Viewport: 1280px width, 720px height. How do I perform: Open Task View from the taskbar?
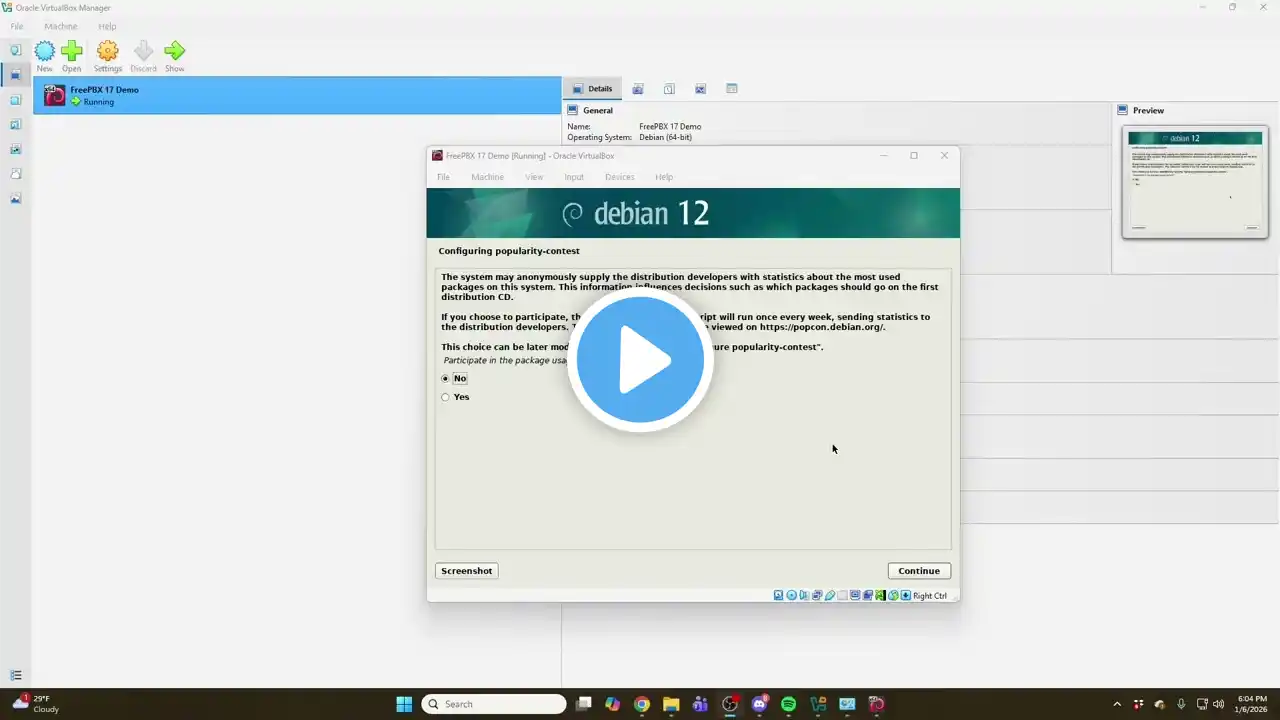pos(584,704)
